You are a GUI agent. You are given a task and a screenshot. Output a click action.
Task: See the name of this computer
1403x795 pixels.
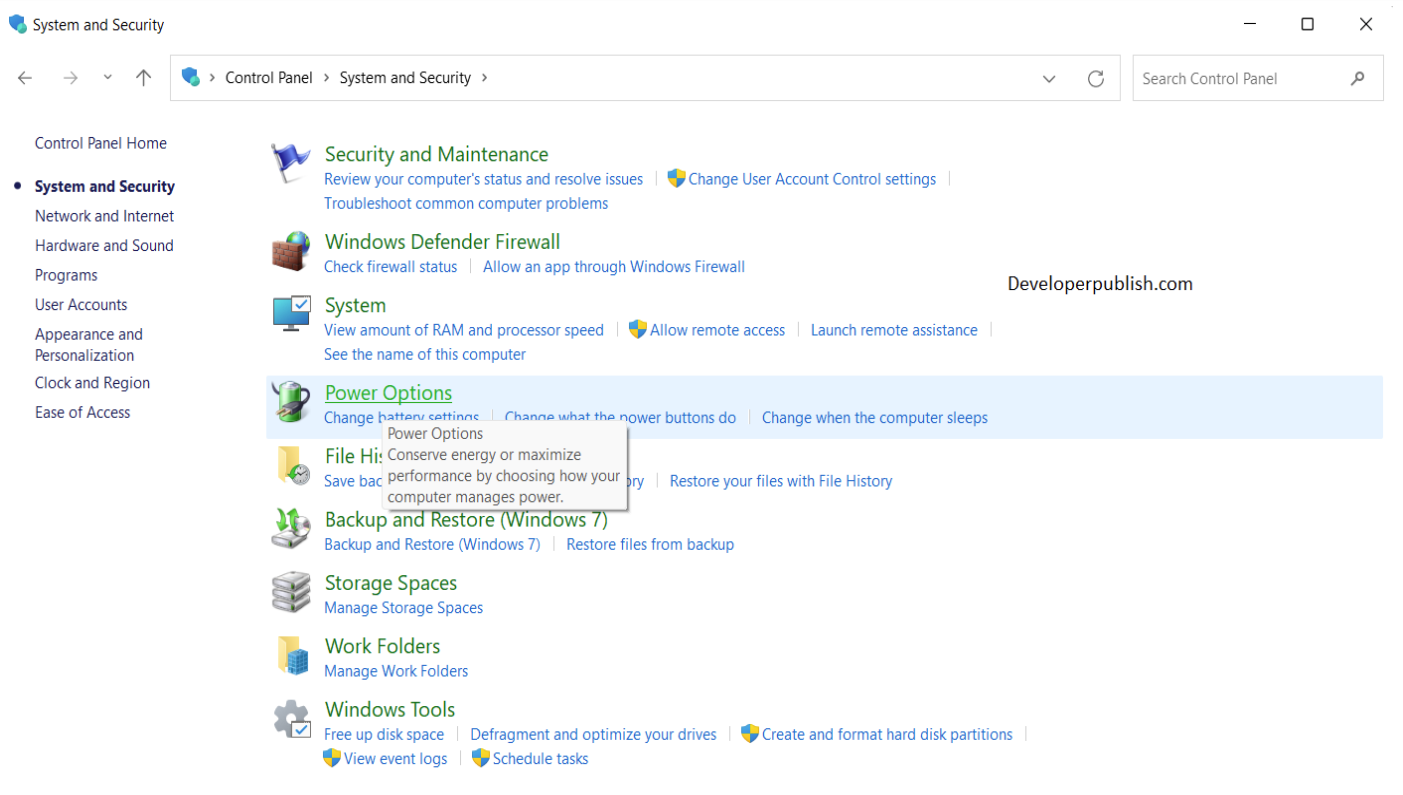[x=425, y=354]
